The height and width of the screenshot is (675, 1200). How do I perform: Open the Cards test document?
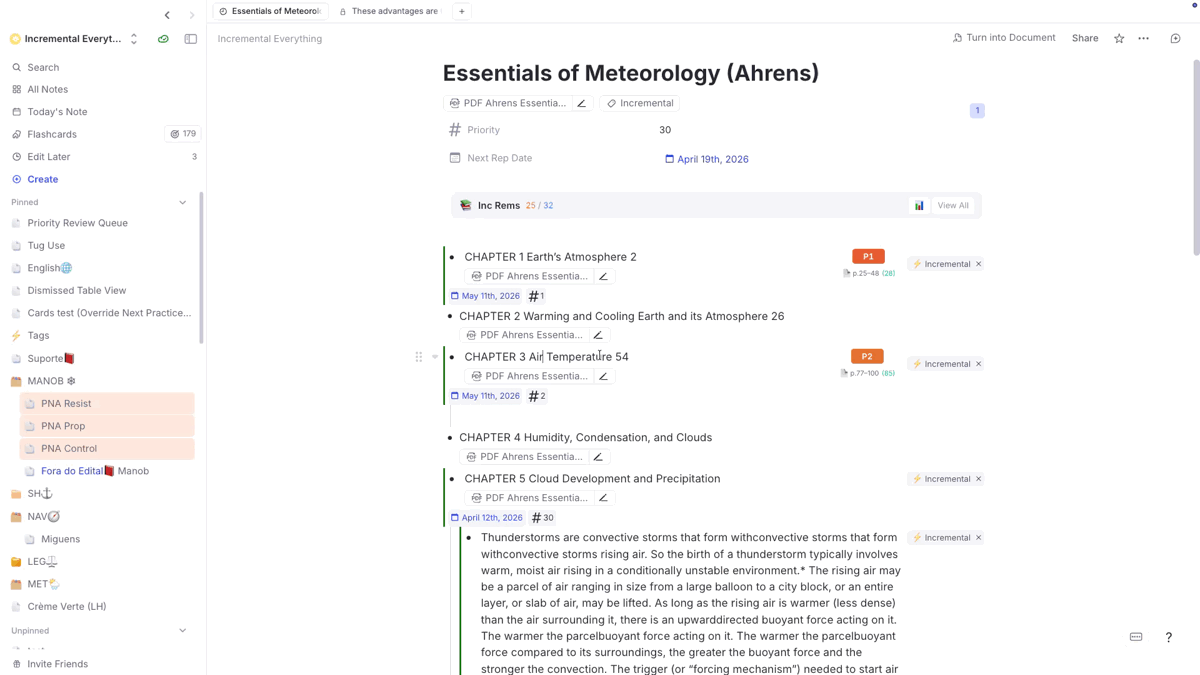[x=109, y=313]
